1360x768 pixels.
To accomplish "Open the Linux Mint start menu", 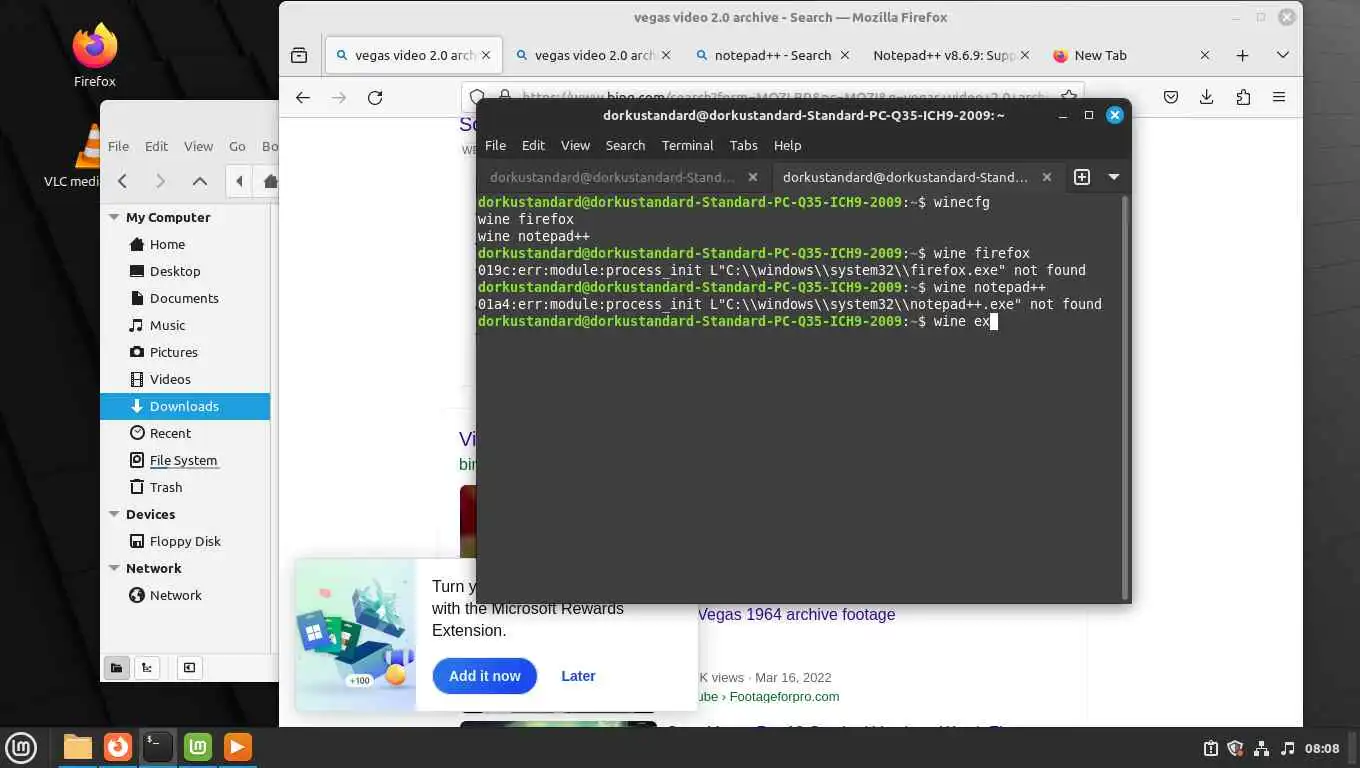I will (x=22, y=747).
